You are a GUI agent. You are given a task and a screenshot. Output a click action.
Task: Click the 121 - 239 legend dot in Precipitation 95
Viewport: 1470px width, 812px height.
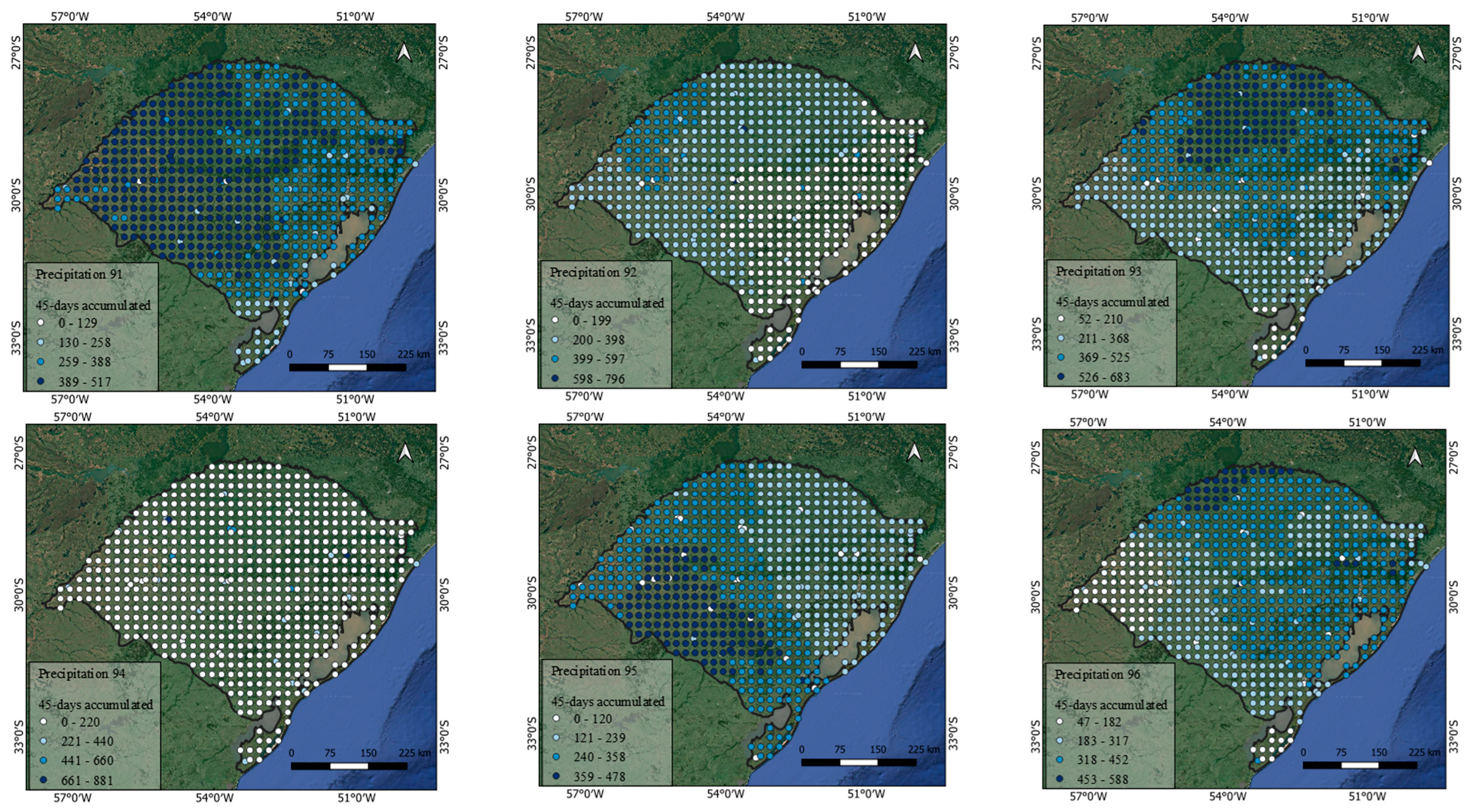pyautogui.click(x=555, y=738)
